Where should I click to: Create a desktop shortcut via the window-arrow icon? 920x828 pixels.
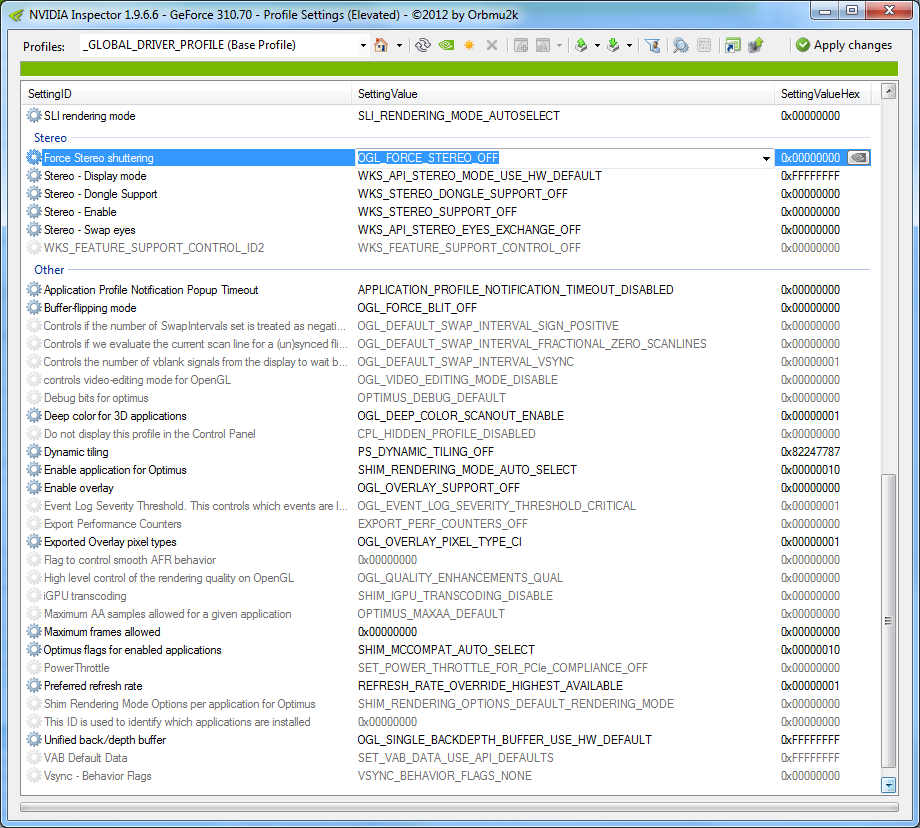click(x=733, y=45)
